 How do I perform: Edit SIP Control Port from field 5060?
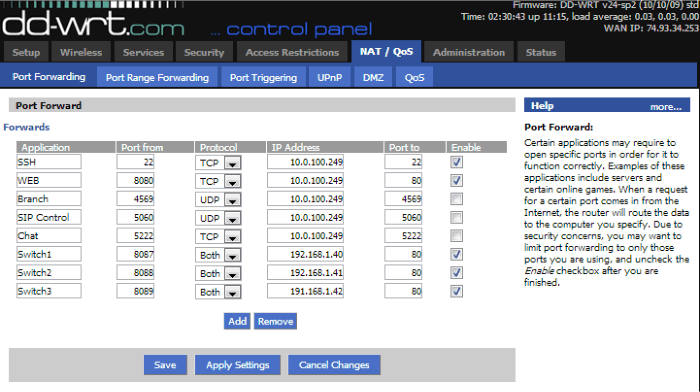click(135, 217)
